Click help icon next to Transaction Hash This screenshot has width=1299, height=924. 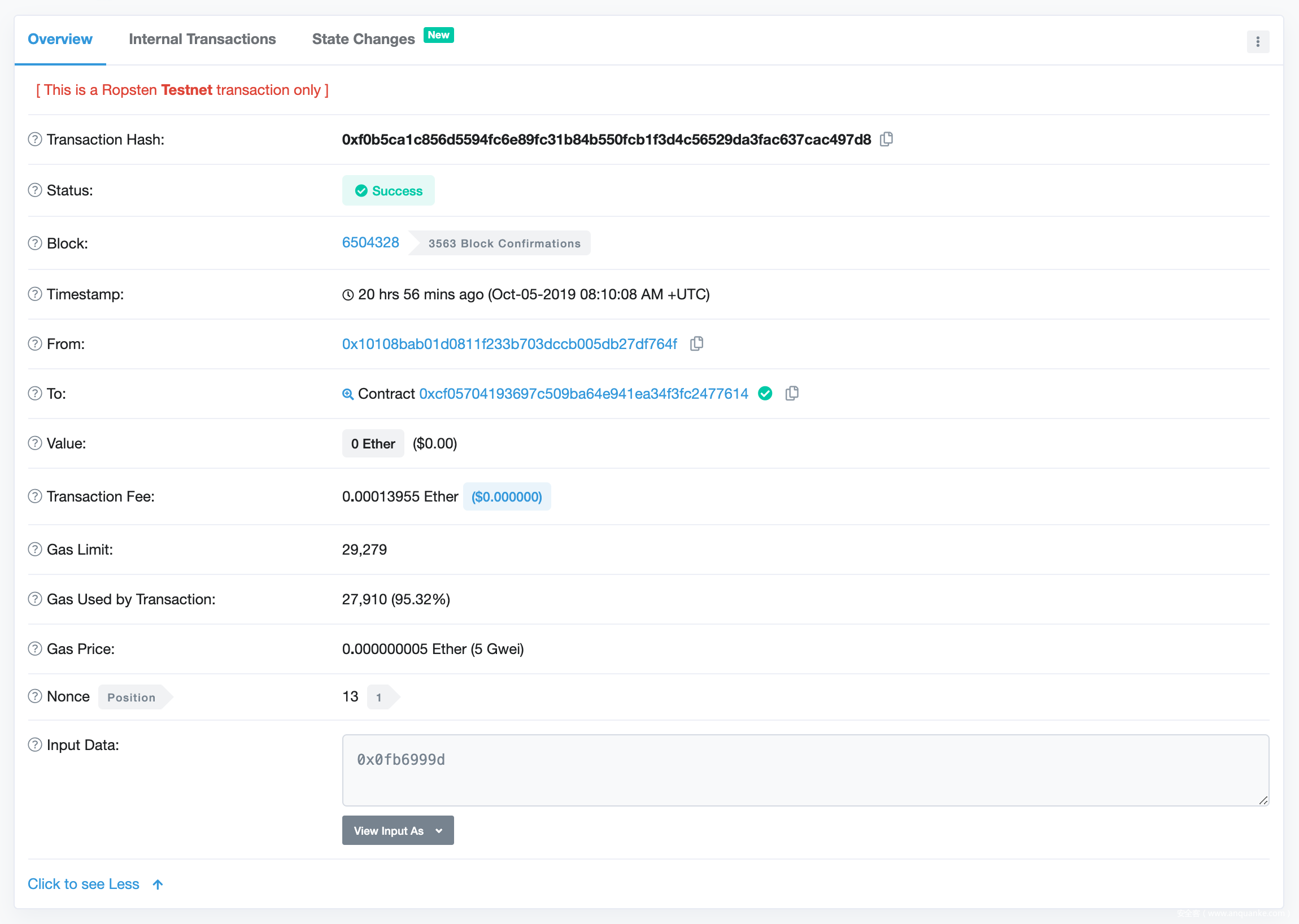pos(35,140)
